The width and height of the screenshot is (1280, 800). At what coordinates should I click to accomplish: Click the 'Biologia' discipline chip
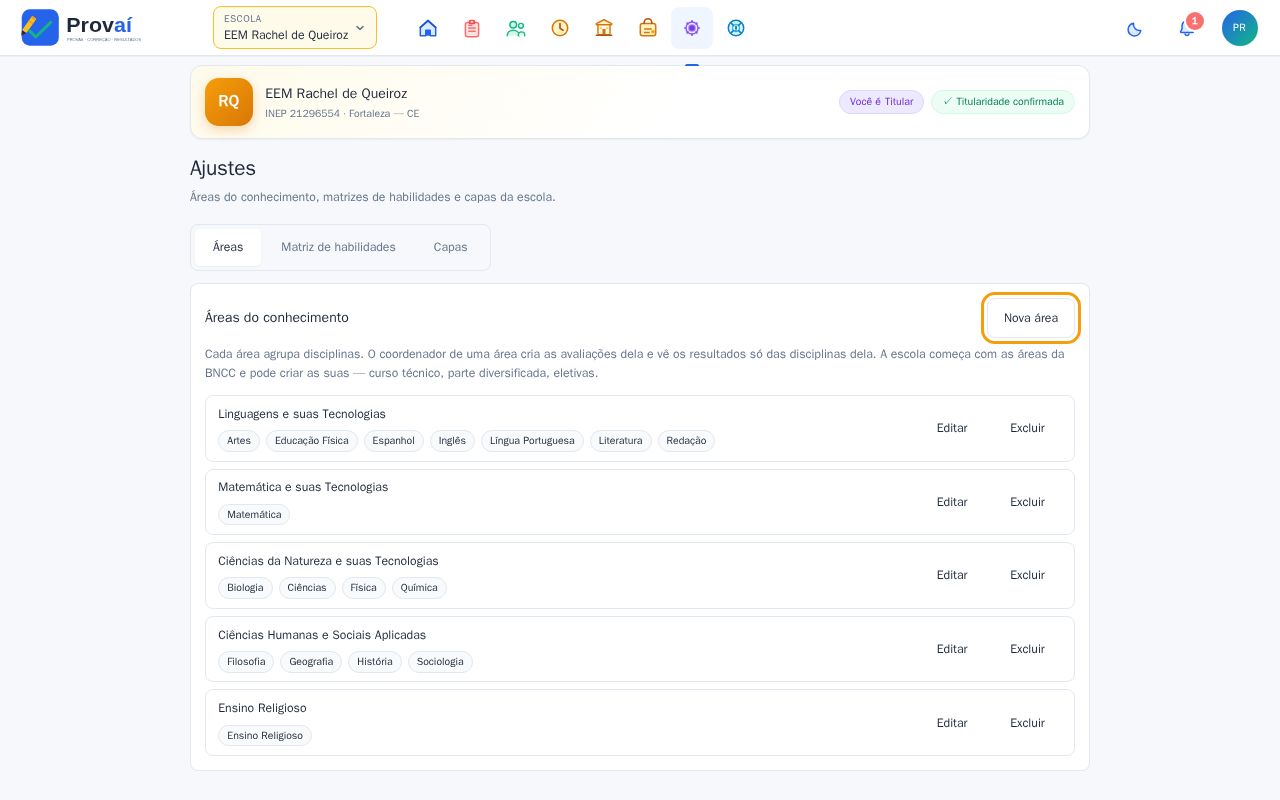click(x=245, y=588)
